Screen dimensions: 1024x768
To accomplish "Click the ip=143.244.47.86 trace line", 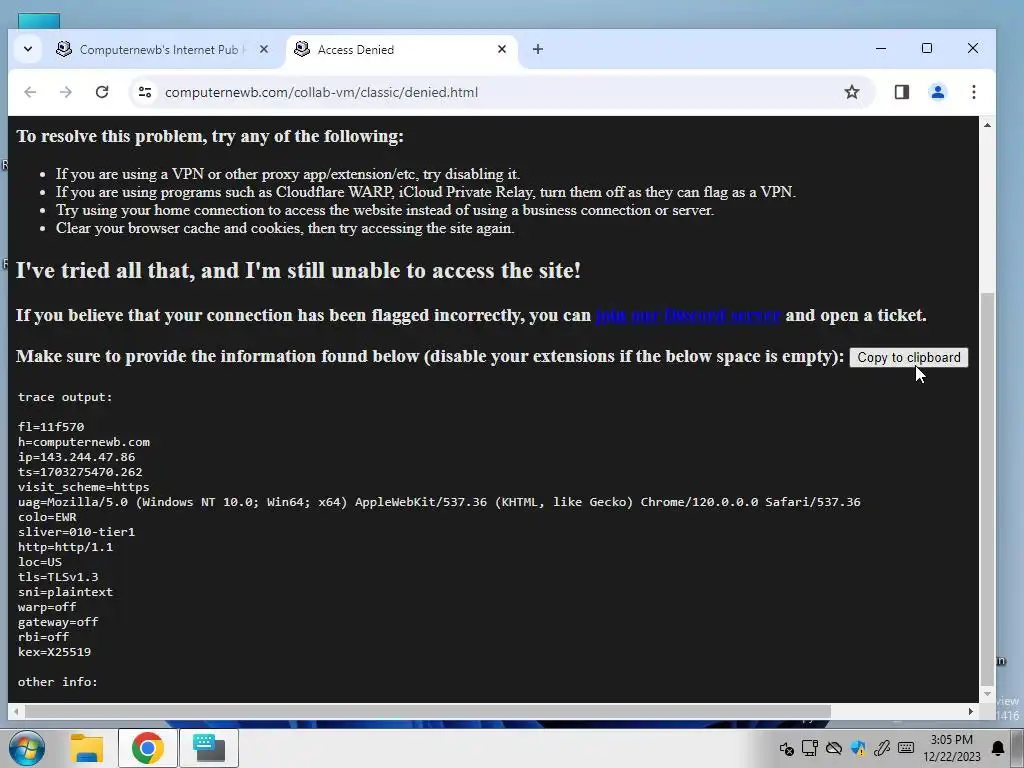I will 76,457.
